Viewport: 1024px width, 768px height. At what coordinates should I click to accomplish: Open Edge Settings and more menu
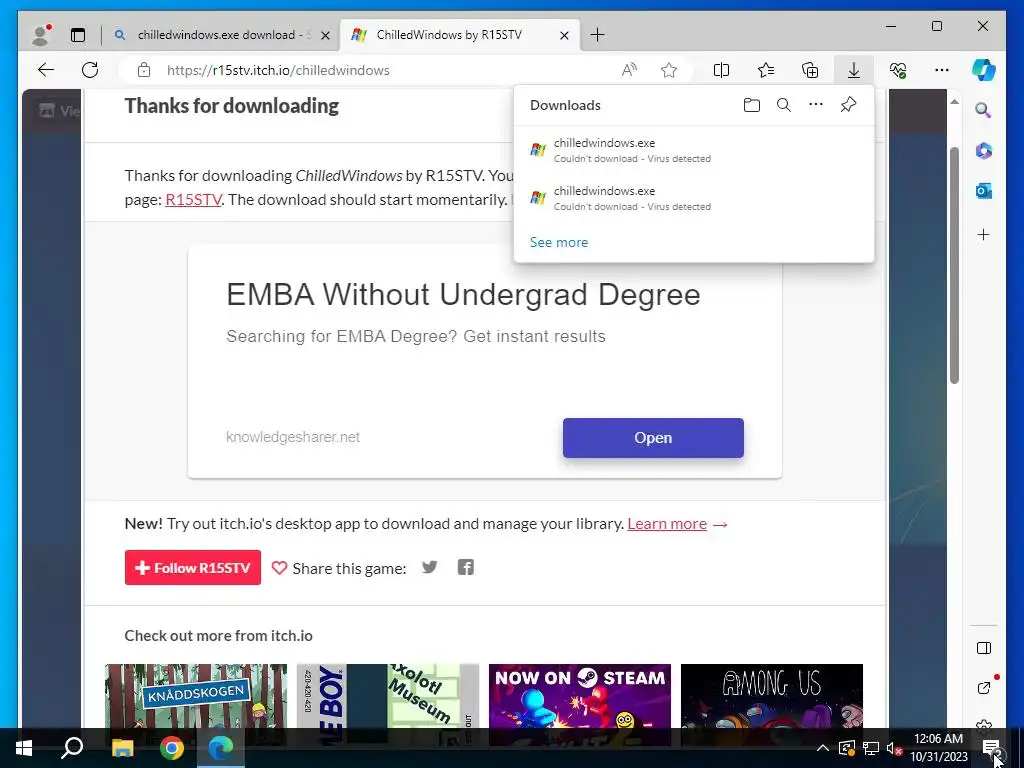942,70
